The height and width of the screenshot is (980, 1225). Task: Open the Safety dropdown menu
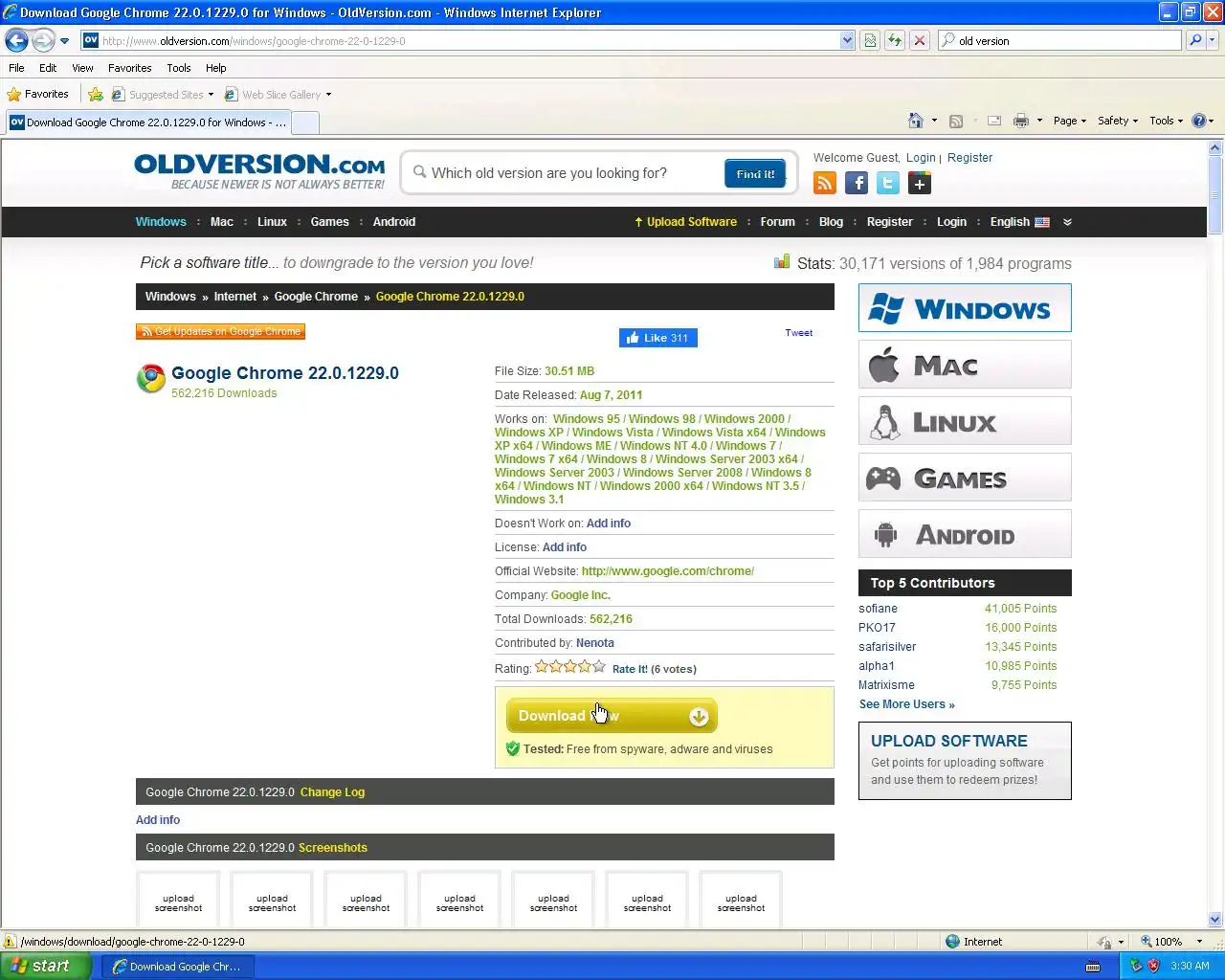[1118, 121]
